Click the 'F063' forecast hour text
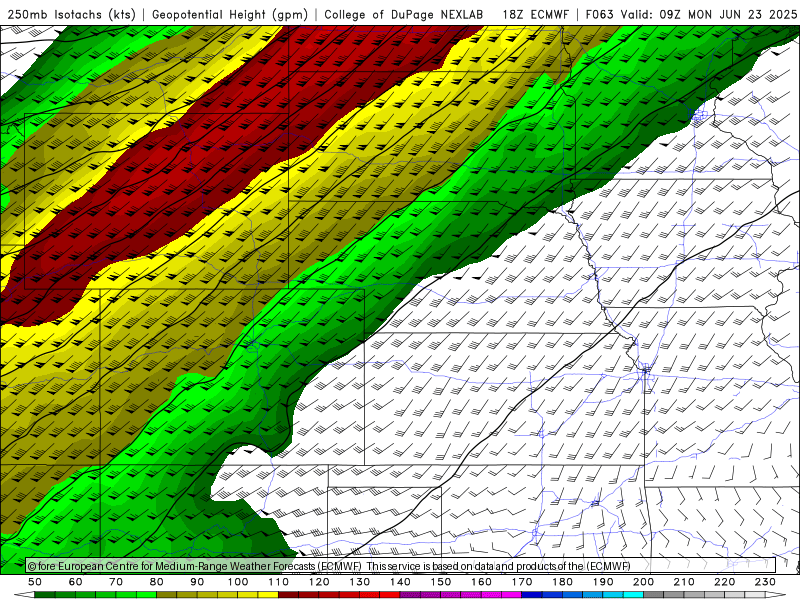Screen dimensions: 800x600 (599, 14)
